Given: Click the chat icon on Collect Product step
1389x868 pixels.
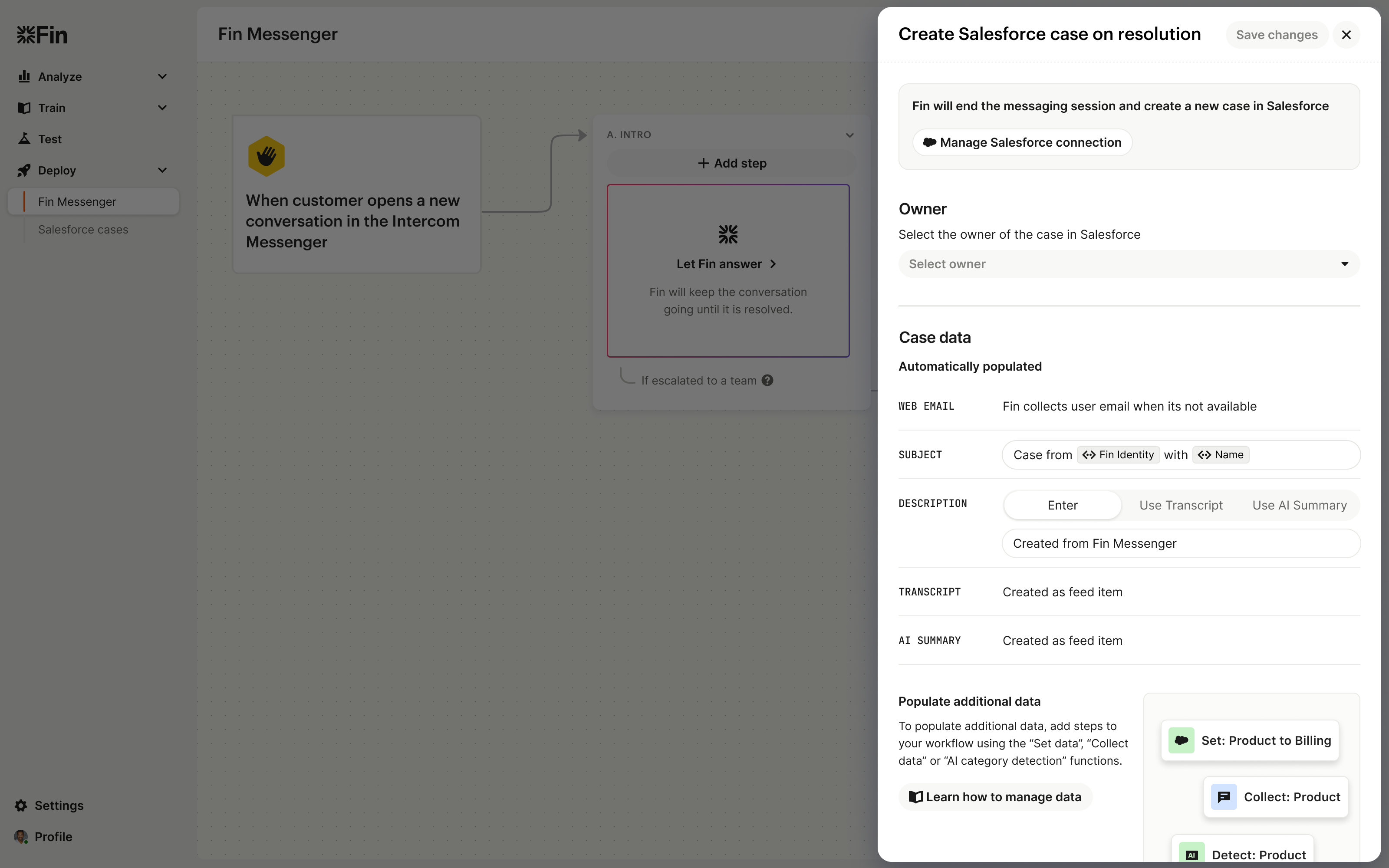Looking at the screenshot, I should 1223,797.
